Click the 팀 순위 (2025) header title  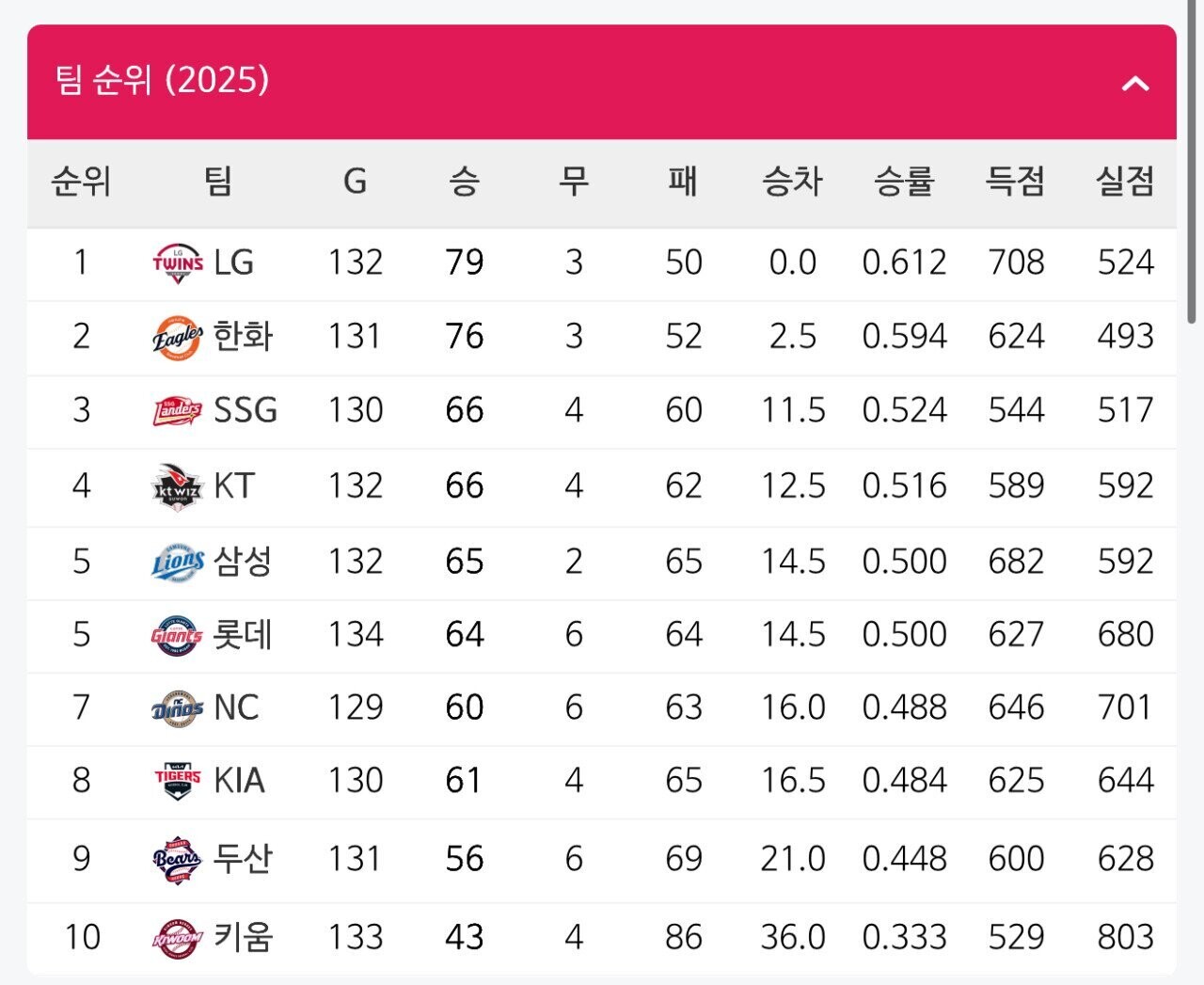coord(162,81)
